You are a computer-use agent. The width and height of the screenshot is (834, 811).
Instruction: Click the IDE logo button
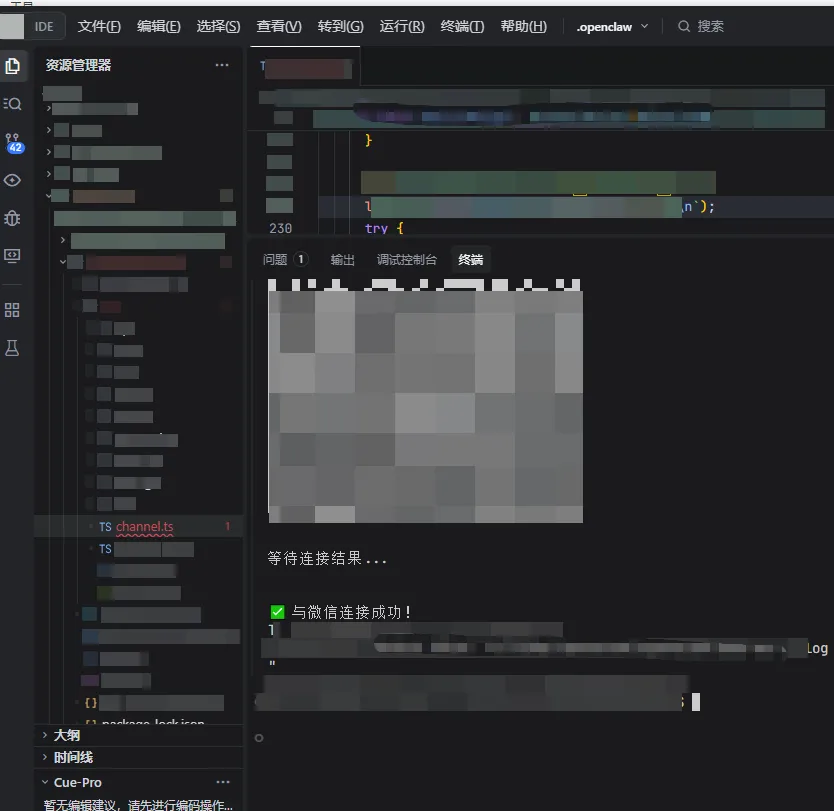click(x=44, y=27)
